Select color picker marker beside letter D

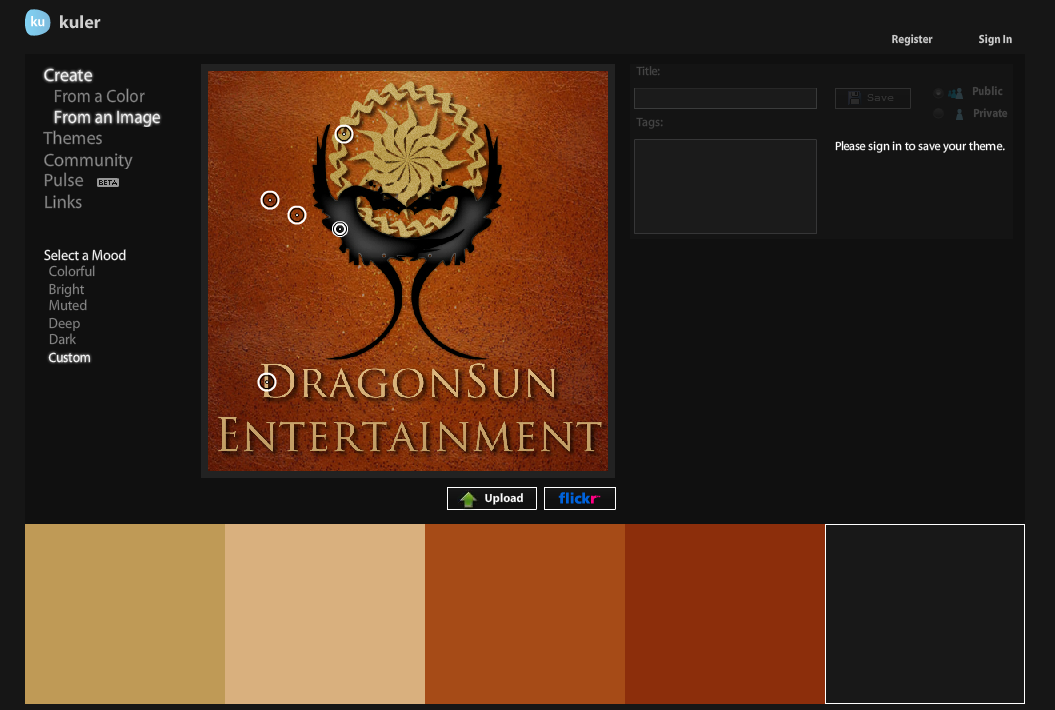point(267,382)
